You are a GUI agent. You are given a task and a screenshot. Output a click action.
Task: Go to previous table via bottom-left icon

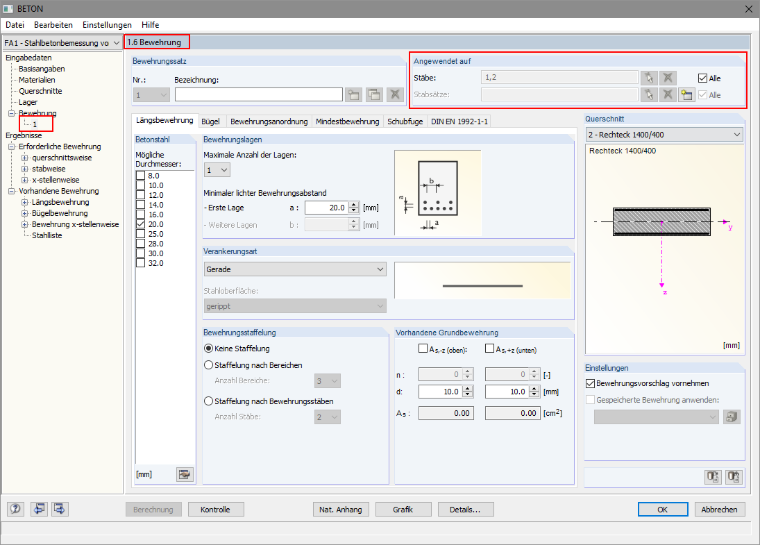39,509
